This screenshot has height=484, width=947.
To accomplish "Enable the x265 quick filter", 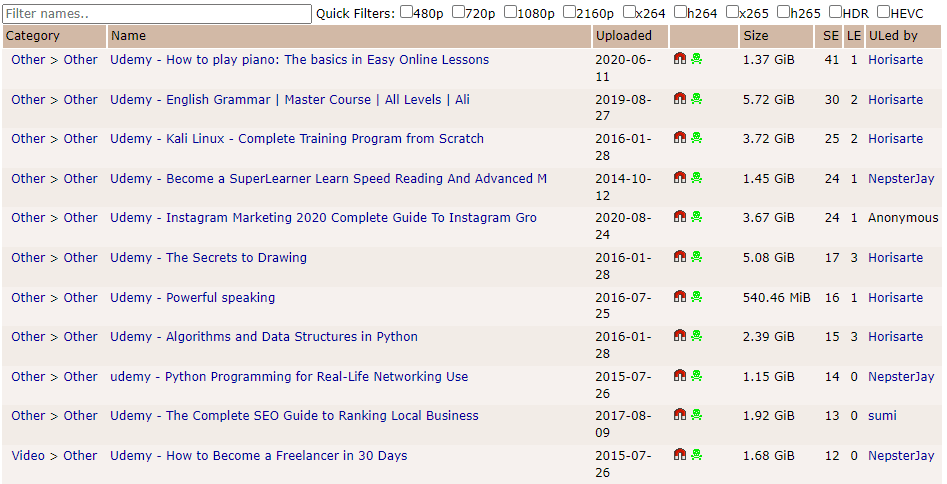I will [732, 11].
